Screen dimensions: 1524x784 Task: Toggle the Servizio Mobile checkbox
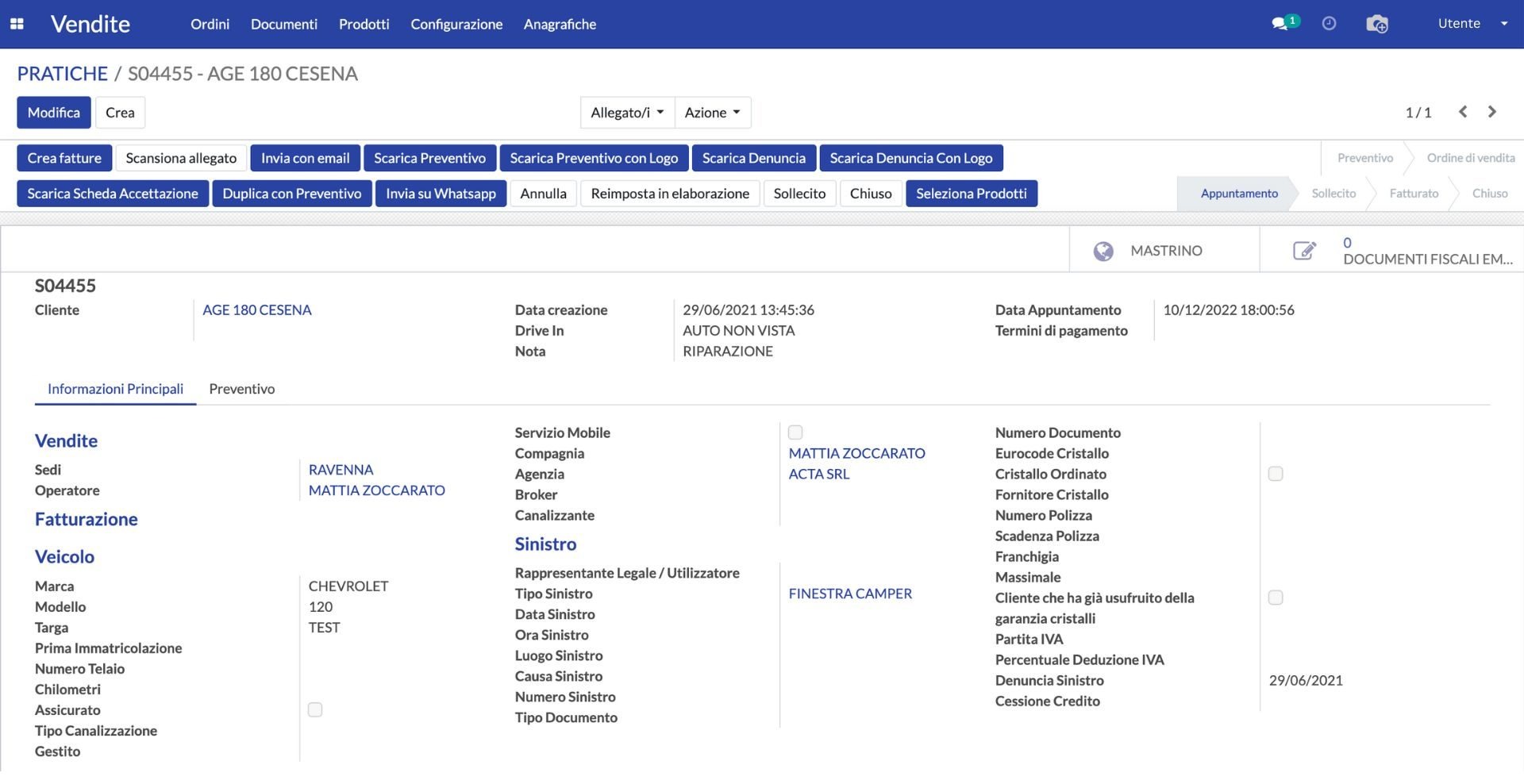pos(795,432)
